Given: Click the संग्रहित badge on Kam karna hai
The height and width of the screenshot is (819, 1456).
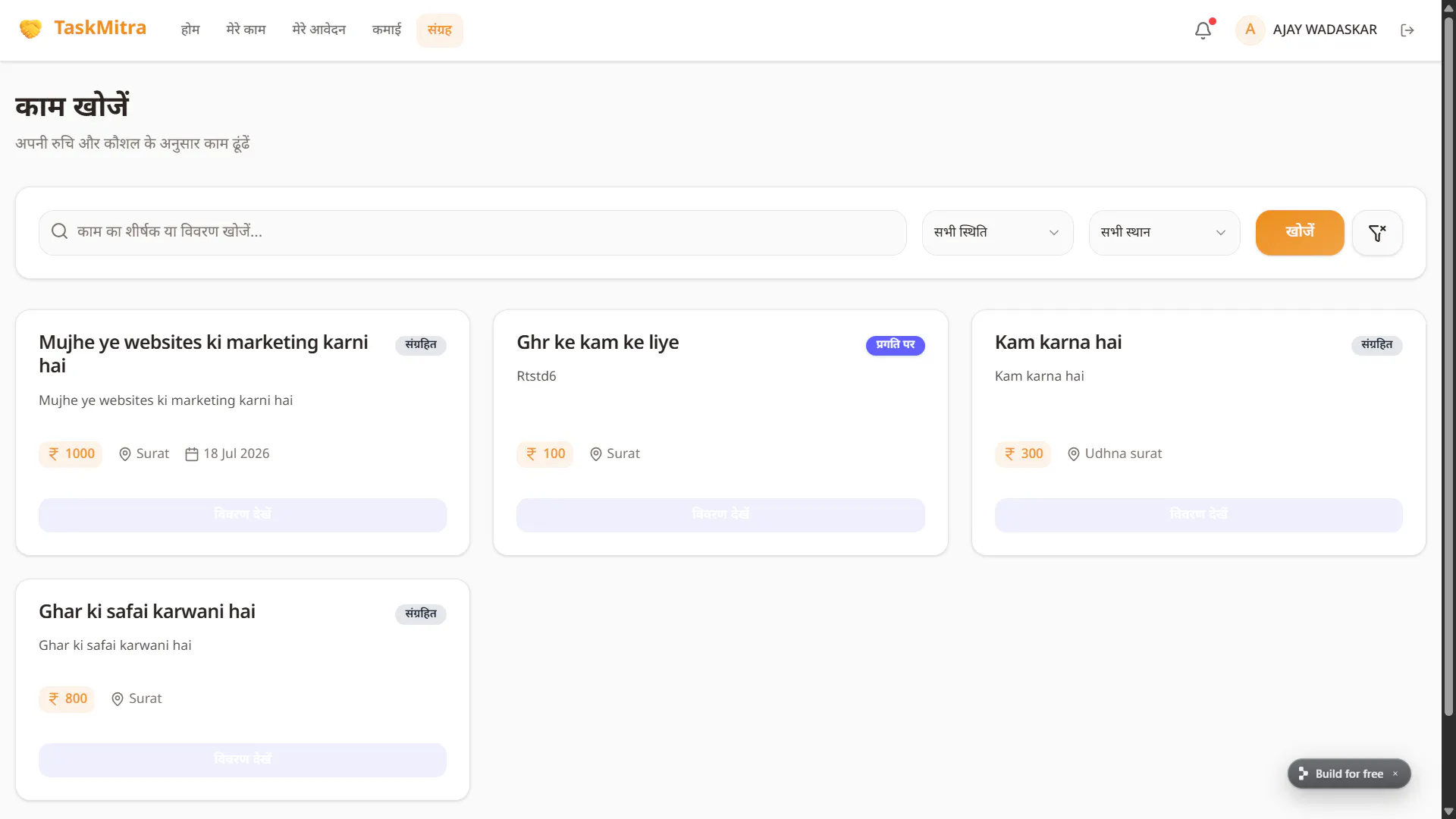Looking at the screenshot, I should click(1377, 345).
